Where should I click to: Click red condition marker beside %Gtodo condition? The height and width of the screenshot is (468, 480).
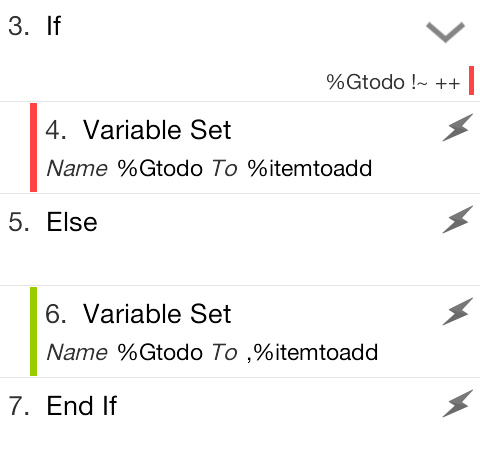tap(471, 80)
